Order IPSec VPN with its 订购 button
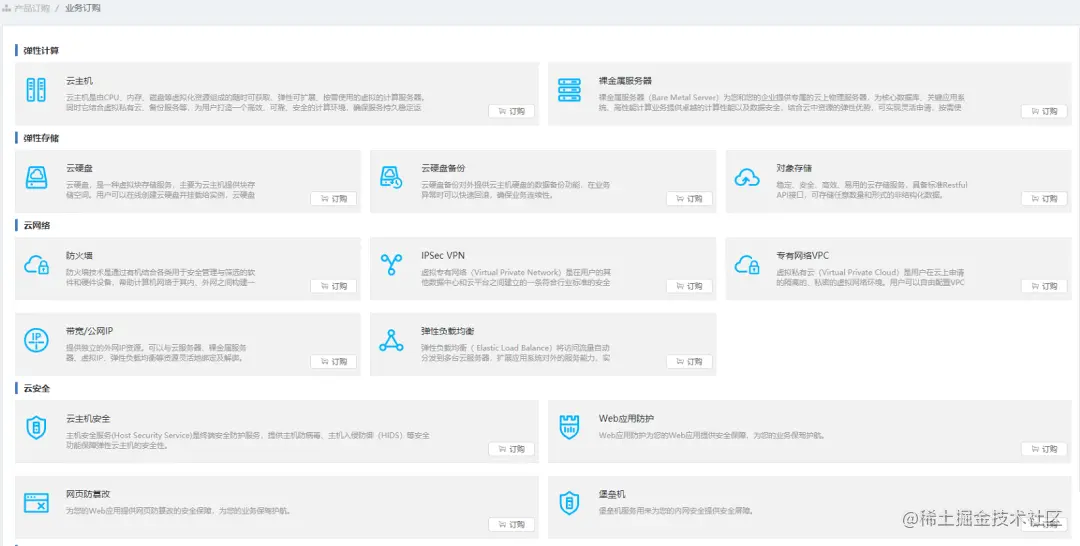The height and width of the screenshot is (546, 1080). (689, 286)
